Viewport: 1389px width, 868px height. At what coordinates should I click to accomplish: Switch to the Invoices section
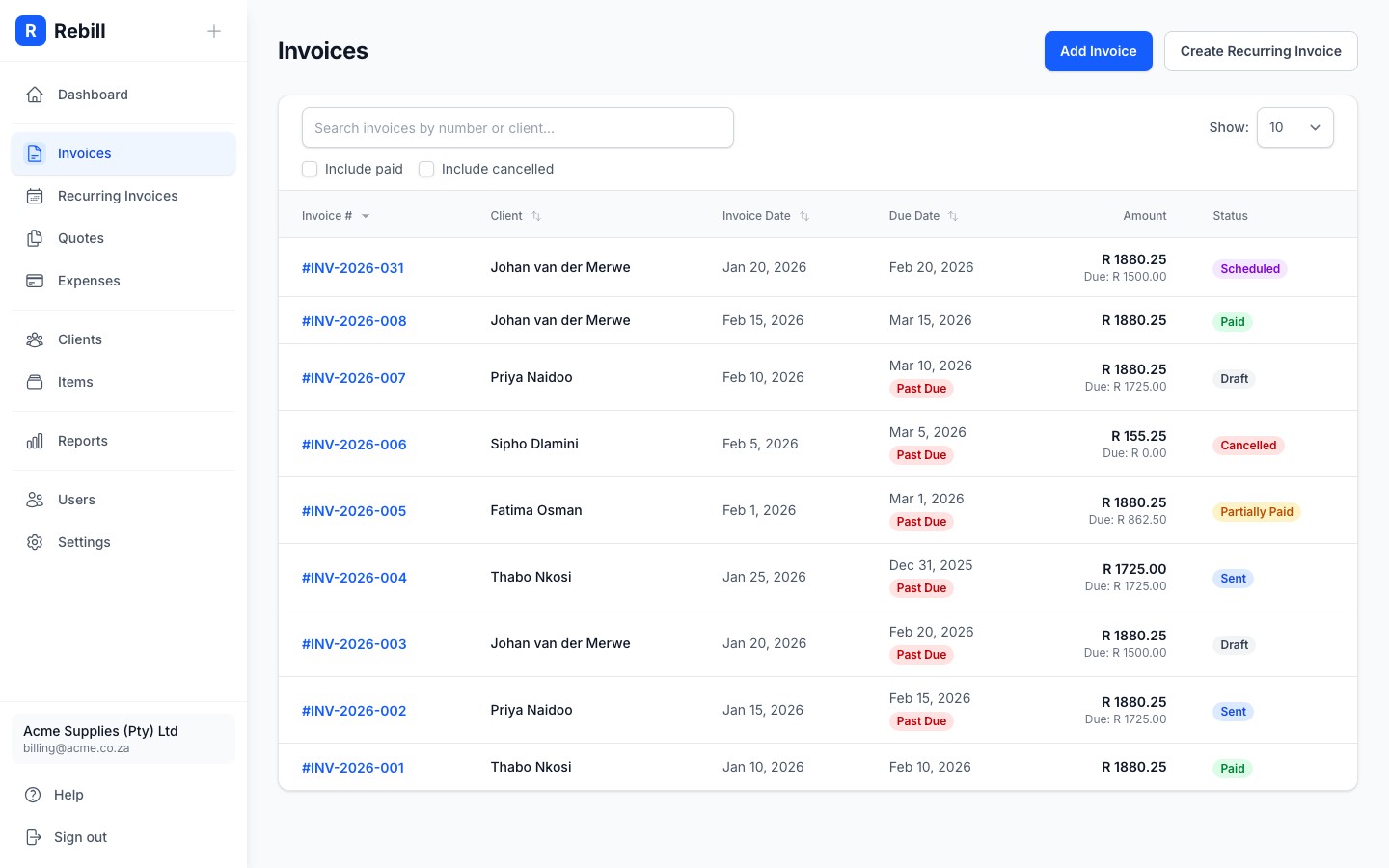coord(84,153)
